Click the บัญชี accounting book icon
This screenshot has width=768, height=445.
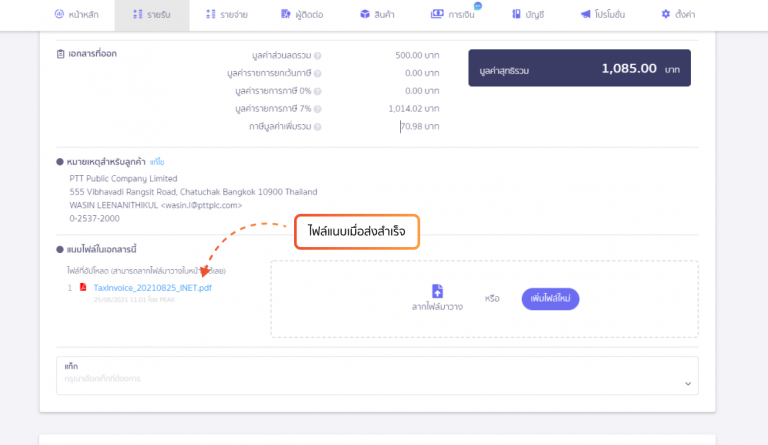point(515,15)
